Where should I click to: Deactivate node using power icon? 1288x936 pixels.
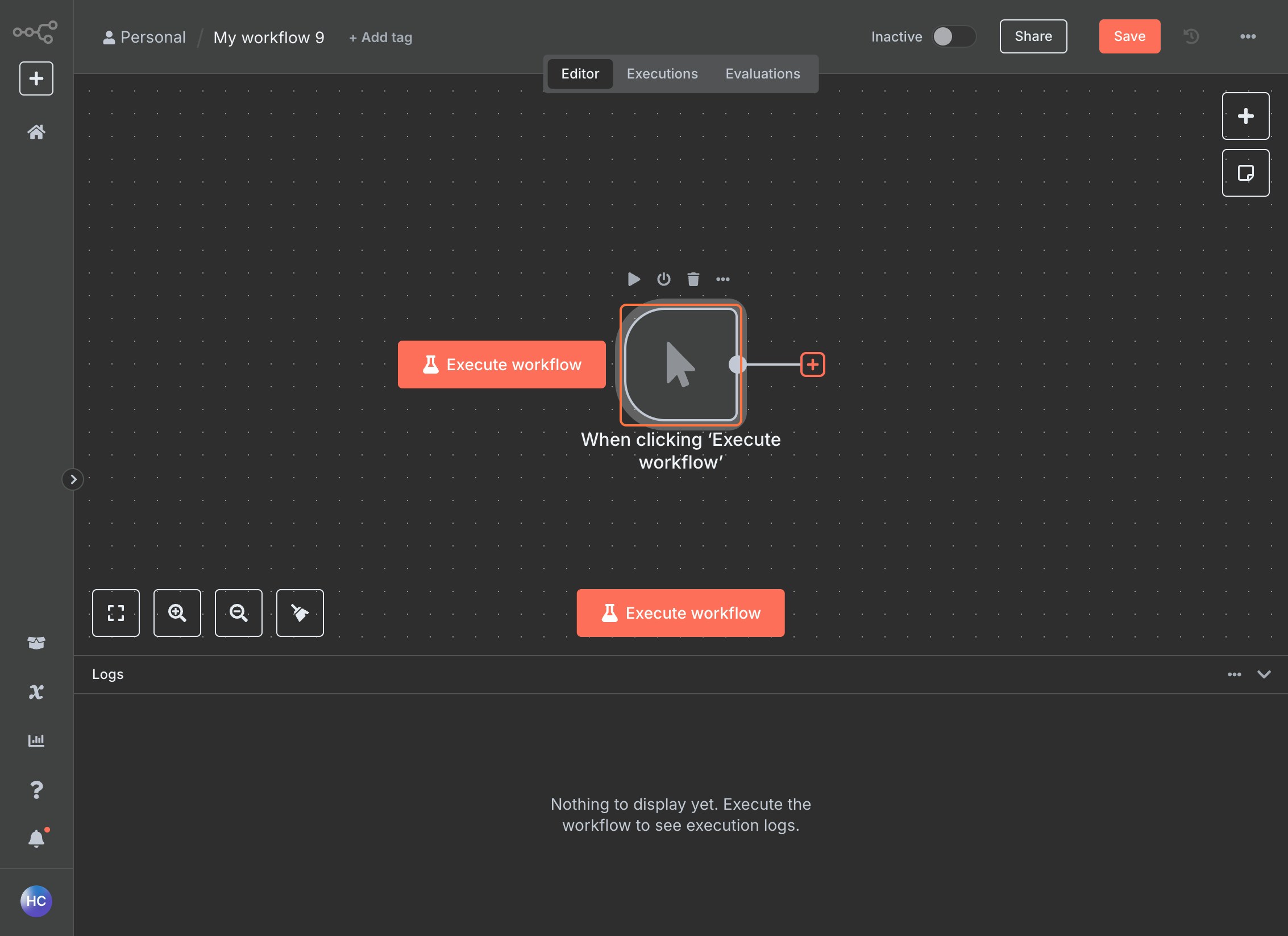click(663, 279)
